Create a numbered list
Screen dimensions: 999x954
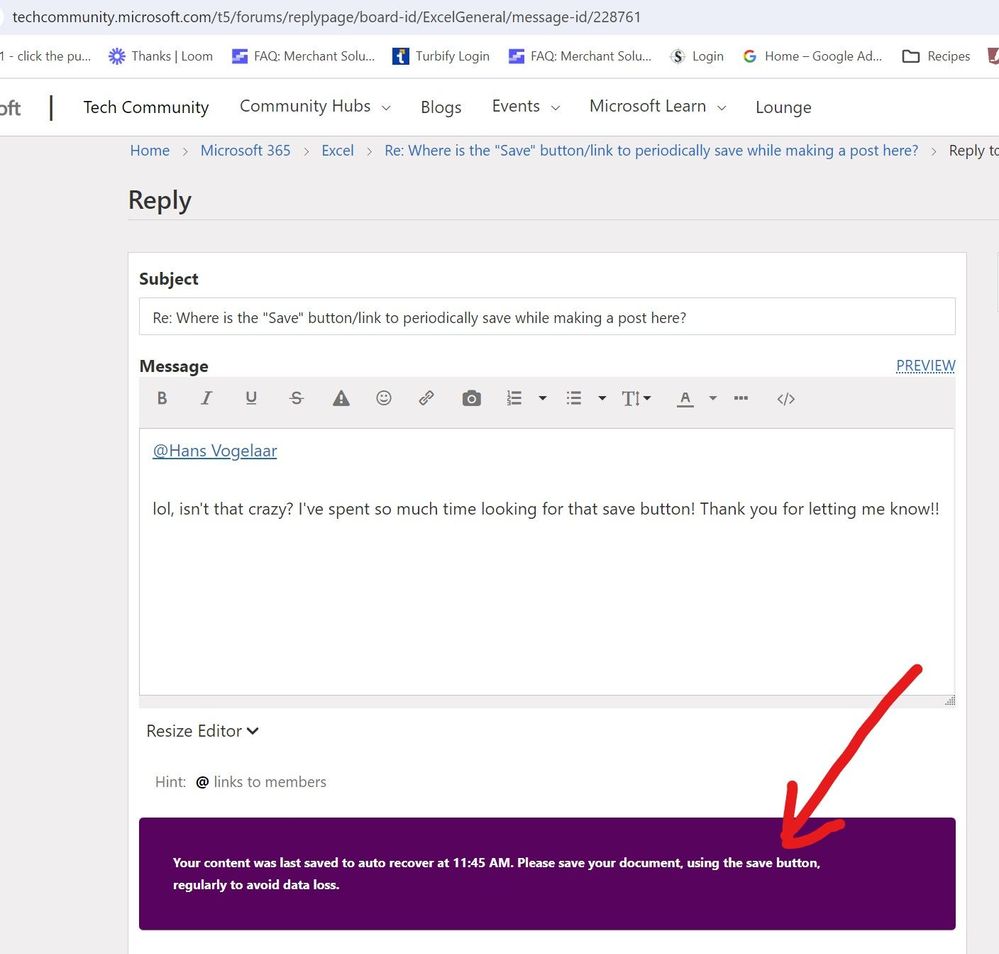516,398
